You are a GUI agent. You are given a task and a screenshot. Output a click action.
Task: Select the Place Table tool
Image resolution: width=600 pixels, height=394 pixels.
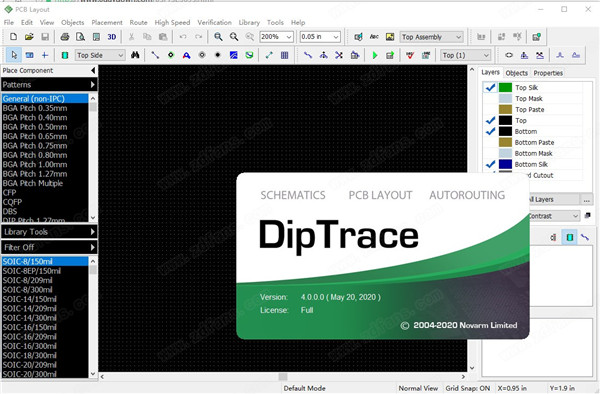285,55
